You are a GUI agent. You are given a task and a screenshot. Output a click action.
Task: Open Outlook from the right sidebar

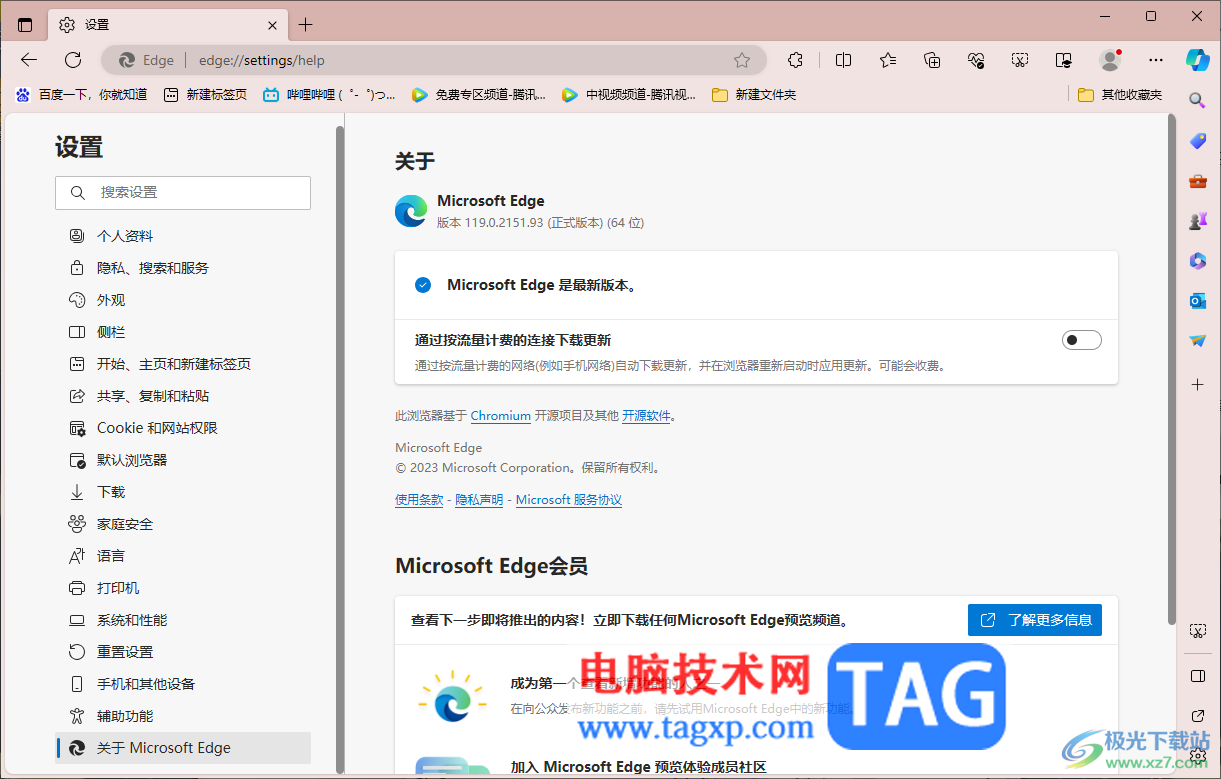[x=1197, y=300]
